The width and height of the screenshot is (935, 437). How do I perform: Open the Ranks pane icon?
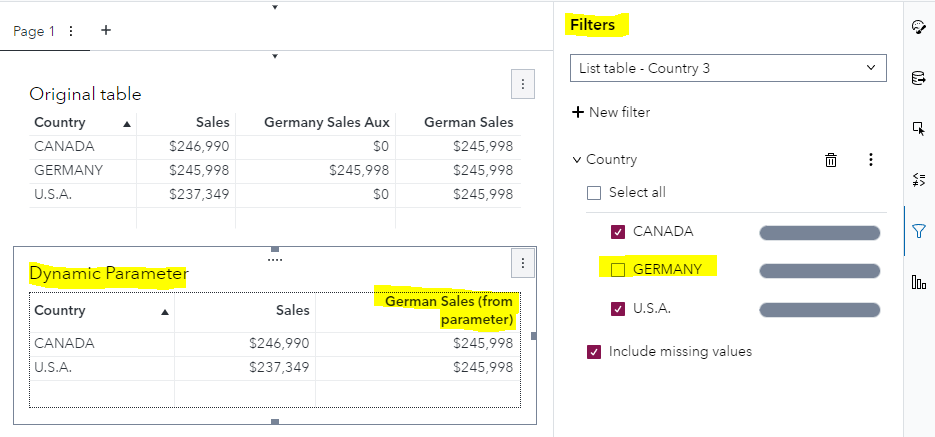[918, 283]
